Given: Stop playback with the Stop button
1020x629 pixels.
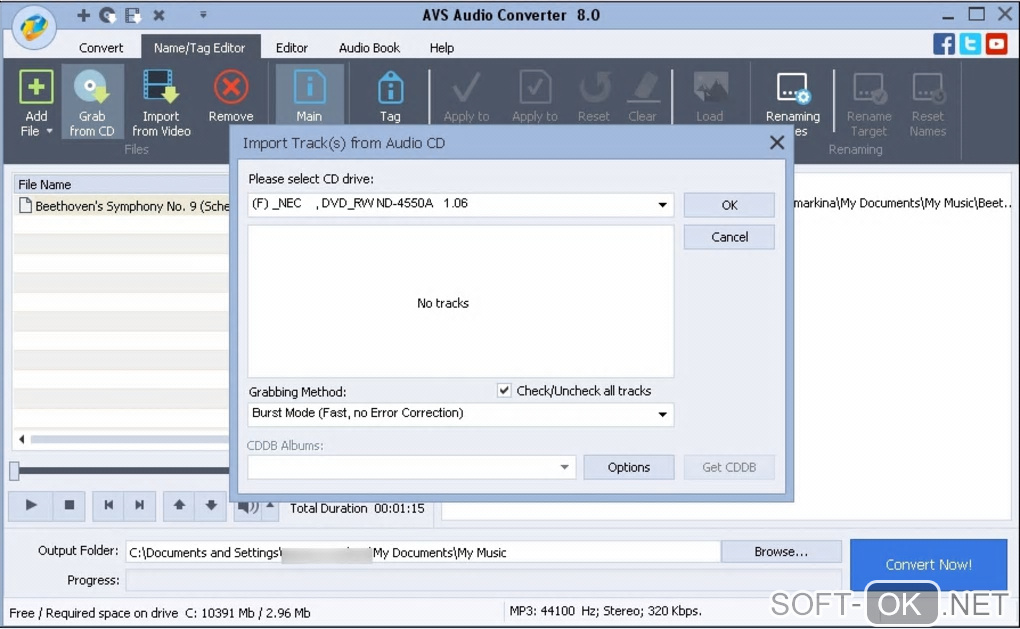Looking at the screenshot, I should pyautogui.click(x=69, y=505).
